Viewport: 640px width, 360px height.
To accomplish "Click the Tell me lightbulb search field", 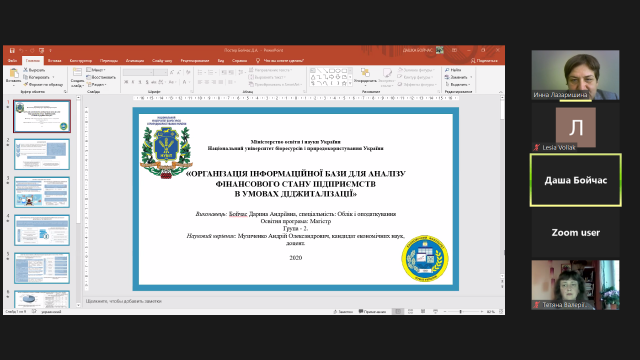I will pos(280,60).
